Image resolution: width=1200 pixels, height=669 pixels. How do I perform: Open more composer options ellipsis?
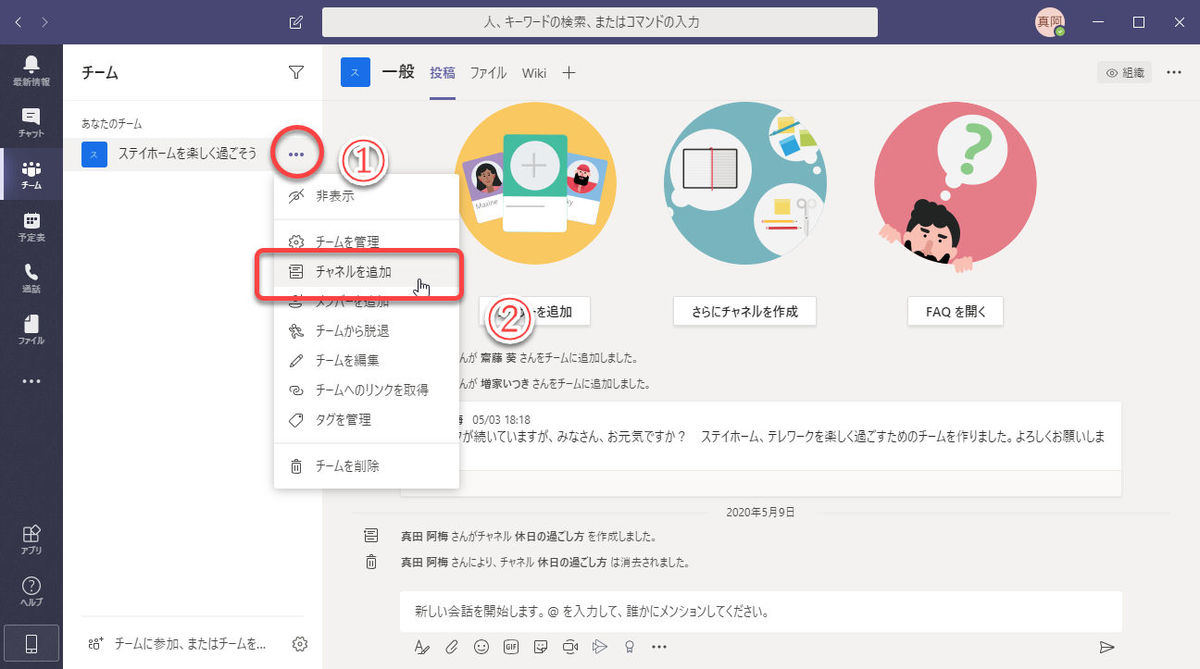click(659, 647)
